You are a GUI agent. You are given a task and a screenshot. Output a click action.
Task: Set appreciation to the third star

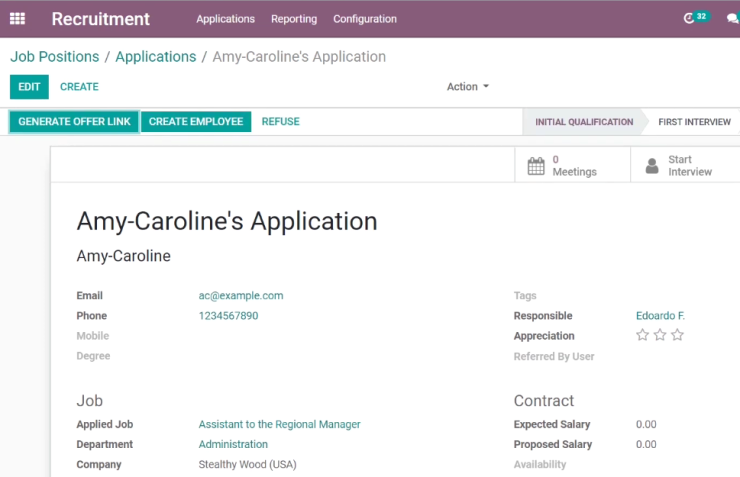tap(677, 335)
